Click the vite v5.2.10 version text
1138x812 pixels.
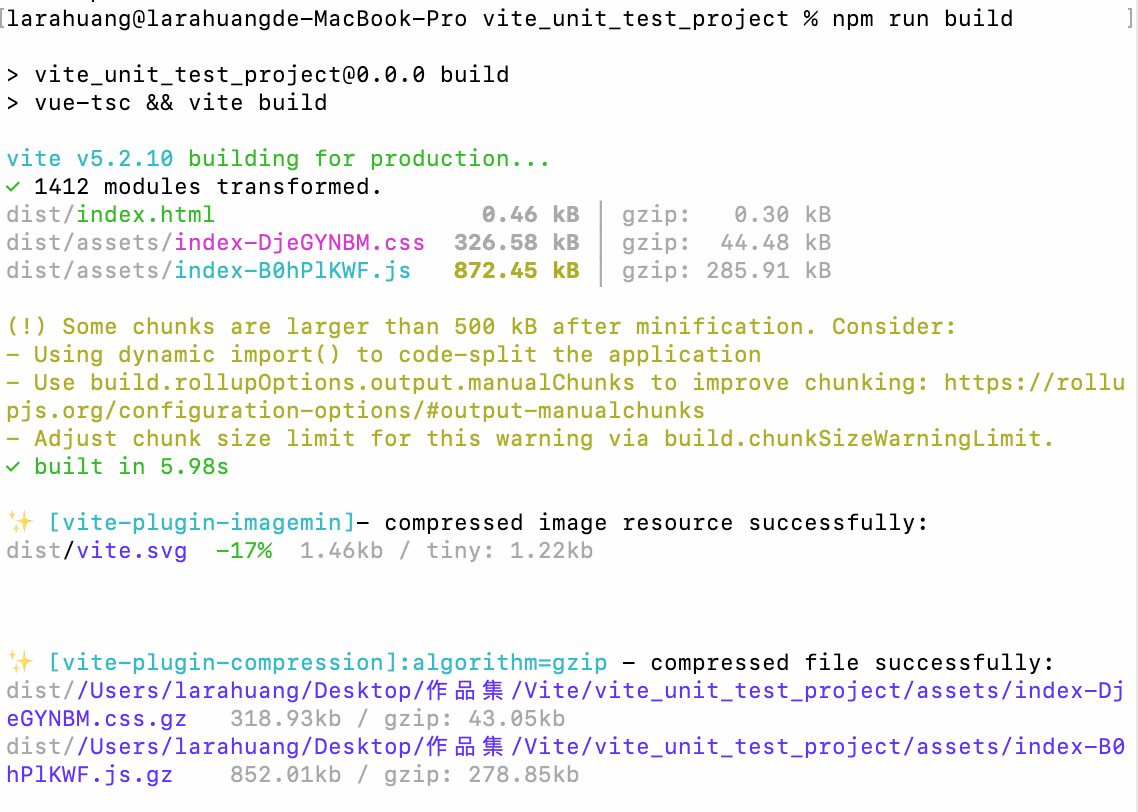[89, 159]
